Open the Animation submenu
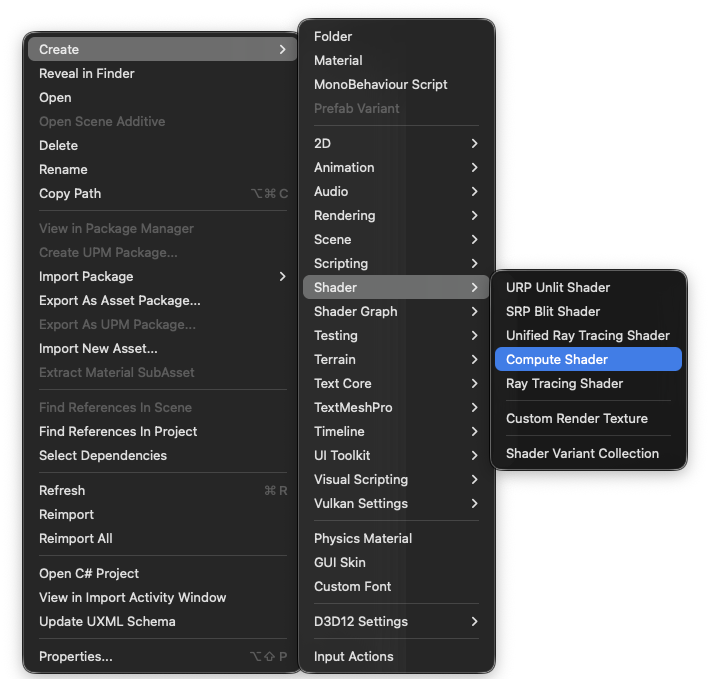The width and height of the screenshot is (710, 700). click(396, 167)
